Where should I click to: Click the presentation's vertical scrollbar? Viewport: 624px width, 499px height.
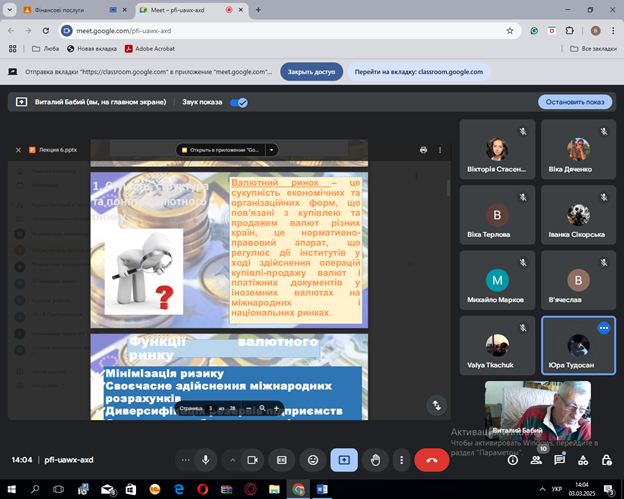pyautogui.click(x=447, y=188)
